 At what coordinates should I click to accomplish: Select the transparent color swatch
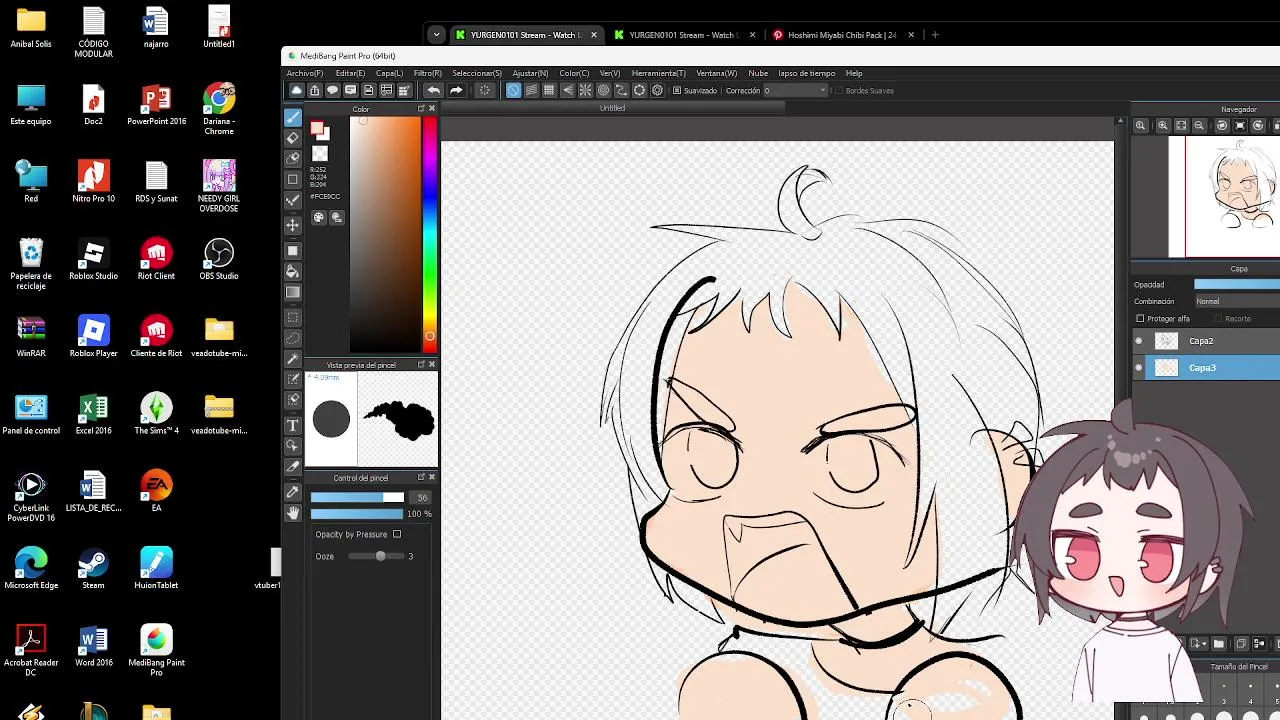click(x=320, y=154)
